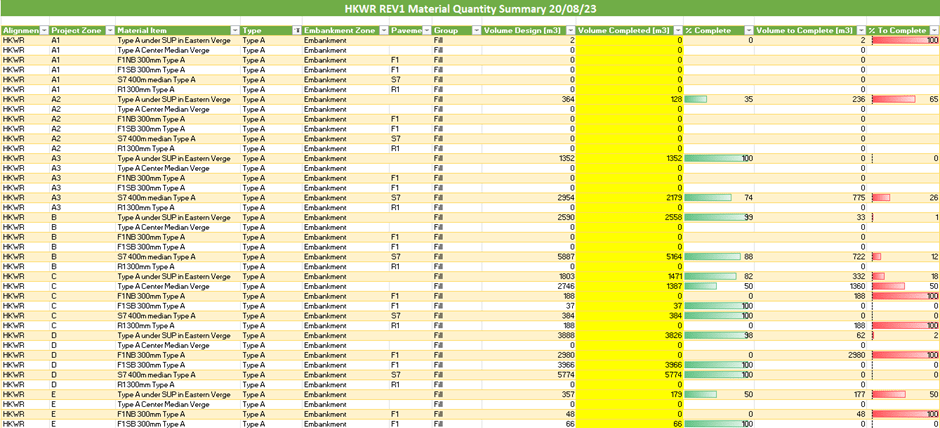The width and height of the screenshot is (940, 428).
Task: Open the Project Zone filter dropdown
Action: [109, 31]
